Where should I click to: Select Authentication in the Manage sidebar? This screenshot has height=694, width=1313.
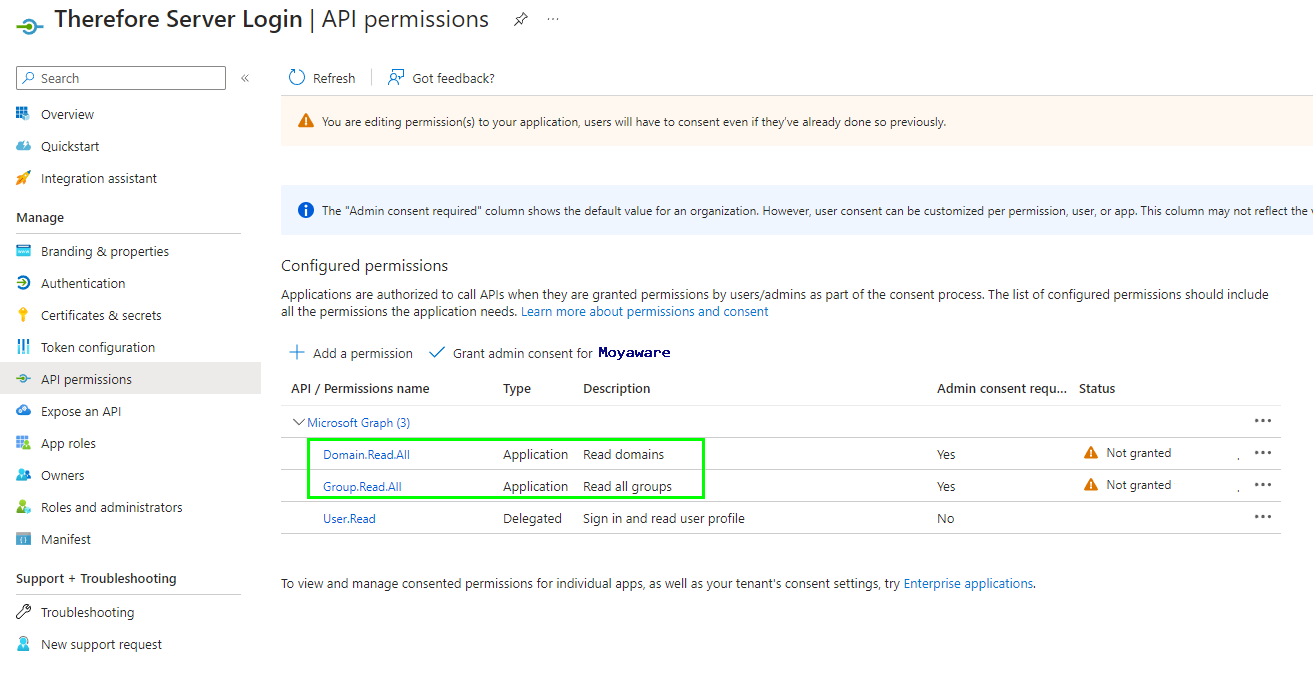pyautogui.click(x=82, y=283)
